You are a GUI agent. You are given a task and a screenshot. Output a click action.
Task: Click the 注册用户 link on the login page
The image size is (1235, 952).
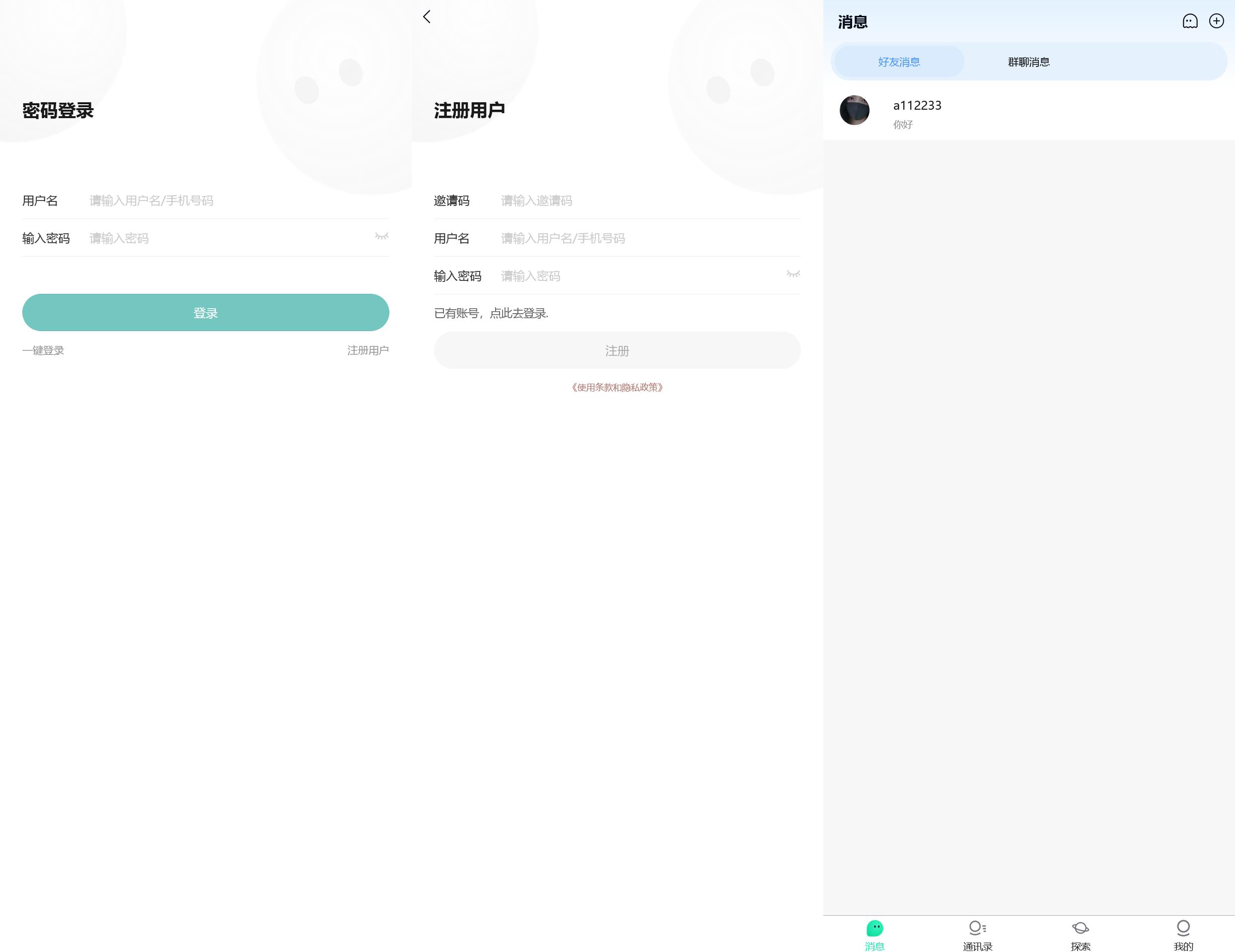(x=367, y=350)
